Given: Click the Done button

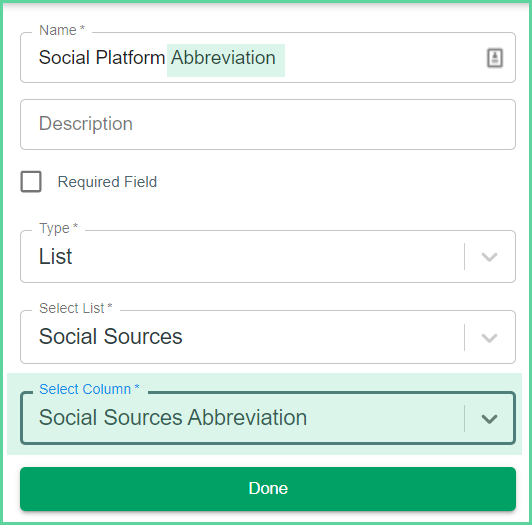Looking at the screenshot, I should (268, 489).
